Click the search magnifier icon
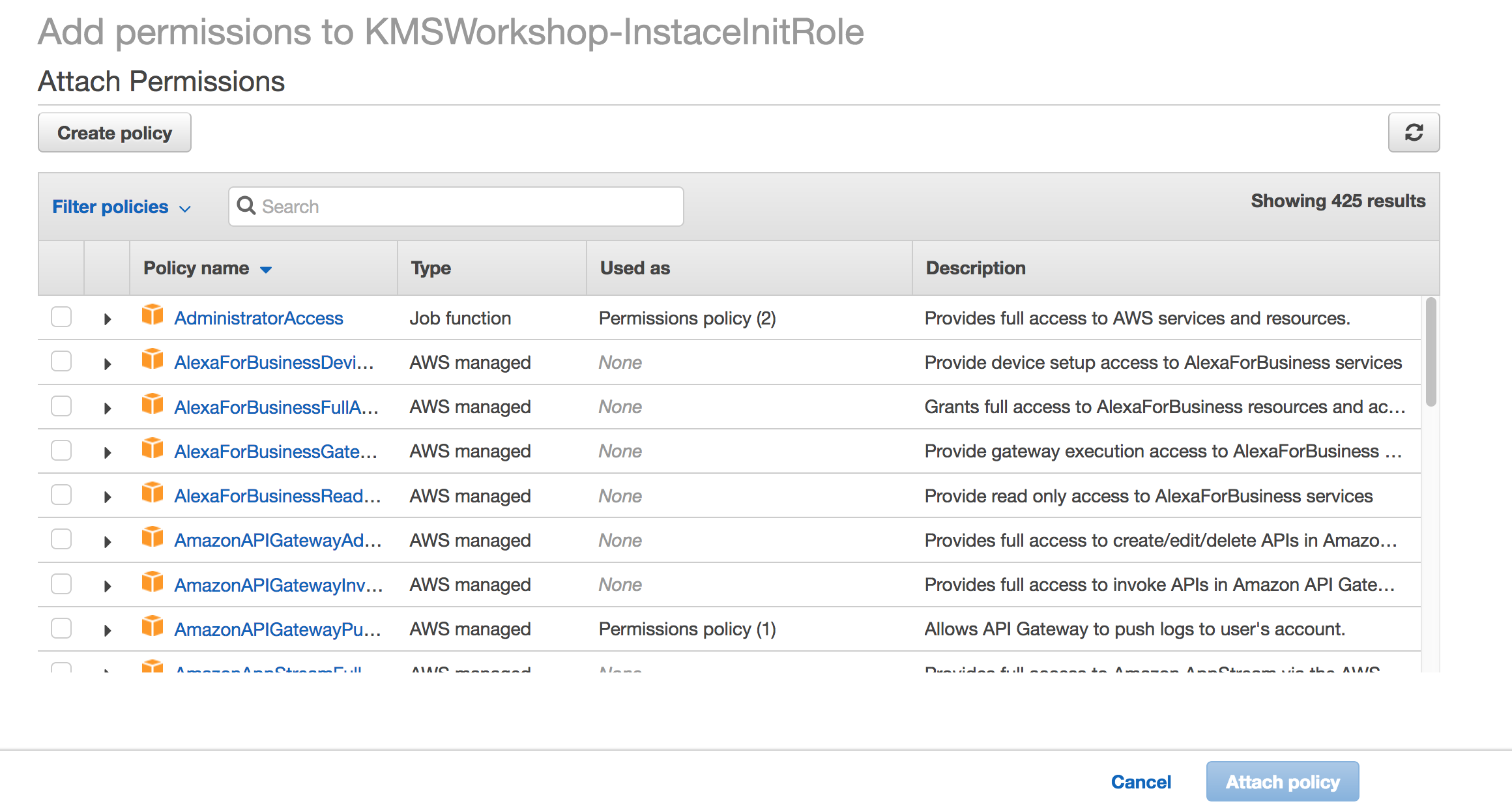 pyautogui.click(x=246, y=206)
